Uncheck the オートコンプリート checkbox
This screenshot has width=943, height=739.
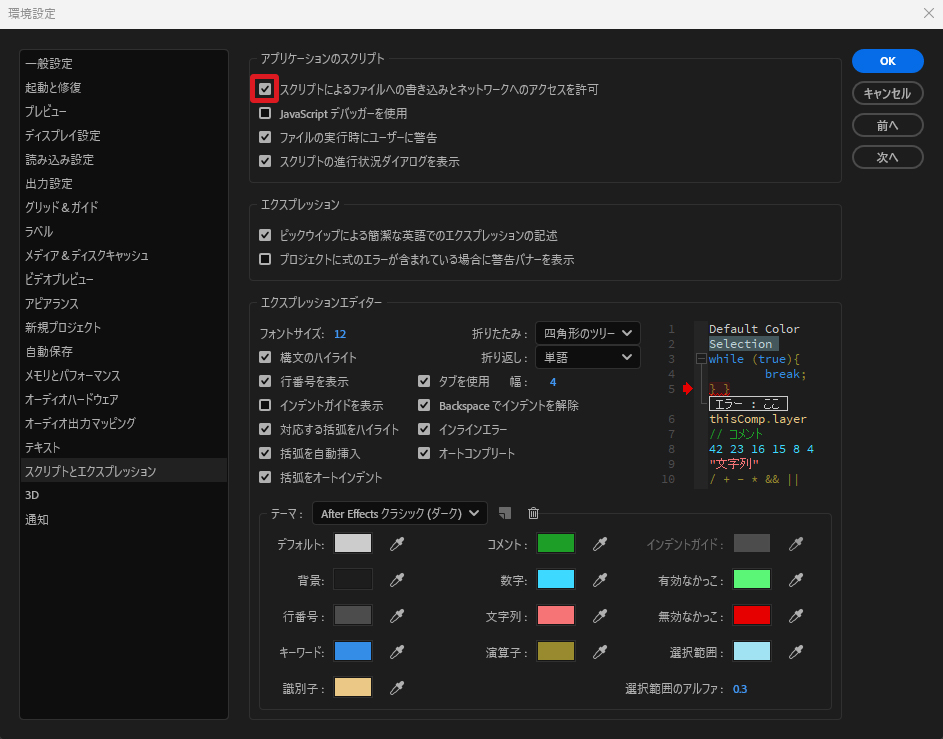pyautogui.click(x=424, y=454)
